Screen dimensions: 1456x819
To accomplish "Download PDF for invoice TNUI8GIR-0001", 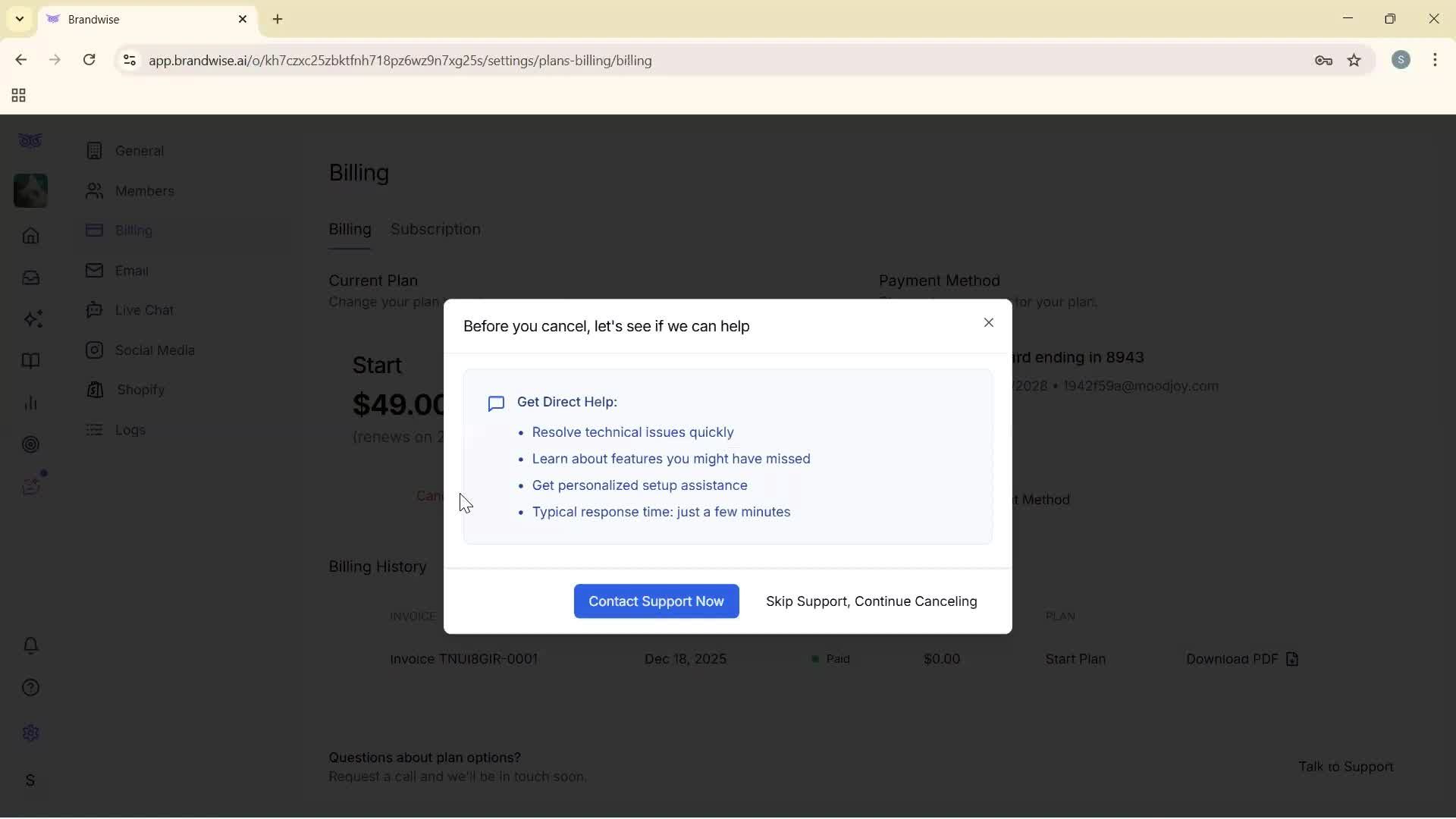I will click(1241, 659).
